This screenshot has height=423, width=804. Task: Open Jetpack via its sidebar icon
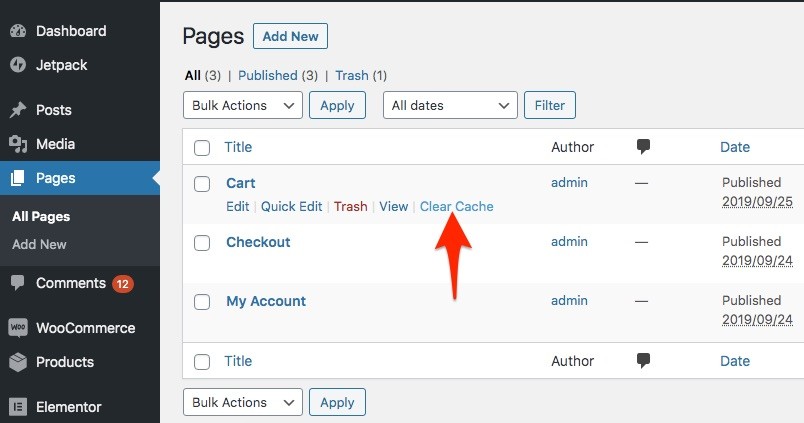(17, 65)
